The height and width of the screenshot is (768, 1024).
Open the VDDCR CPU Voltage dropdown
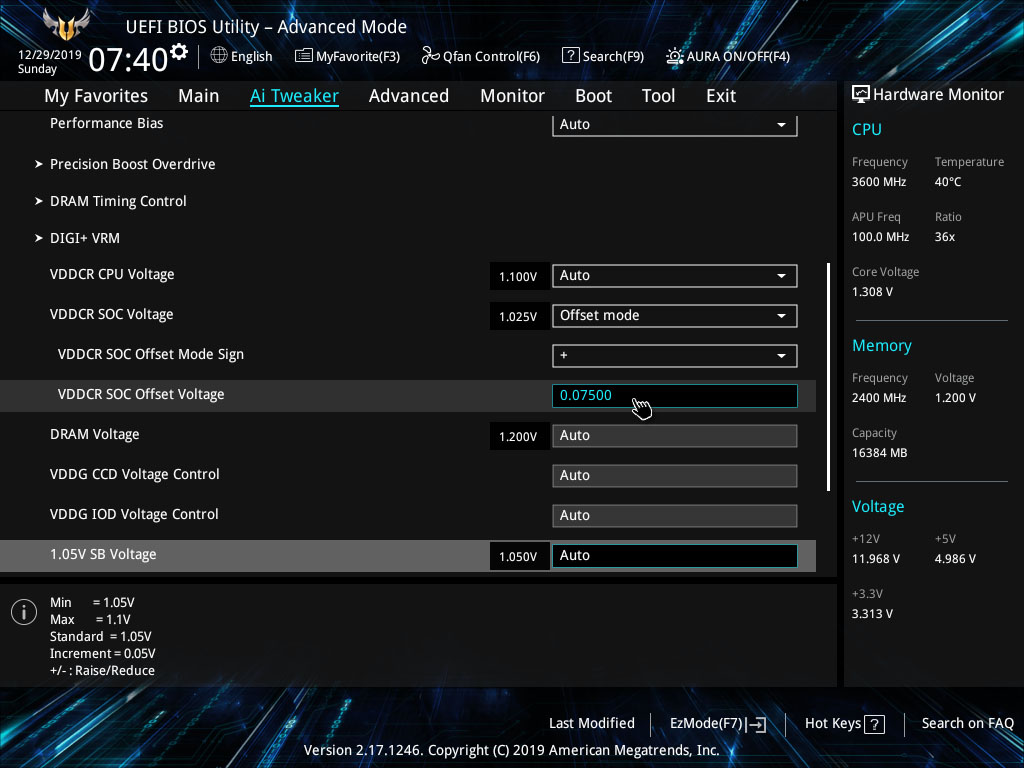tap(675, 276)
